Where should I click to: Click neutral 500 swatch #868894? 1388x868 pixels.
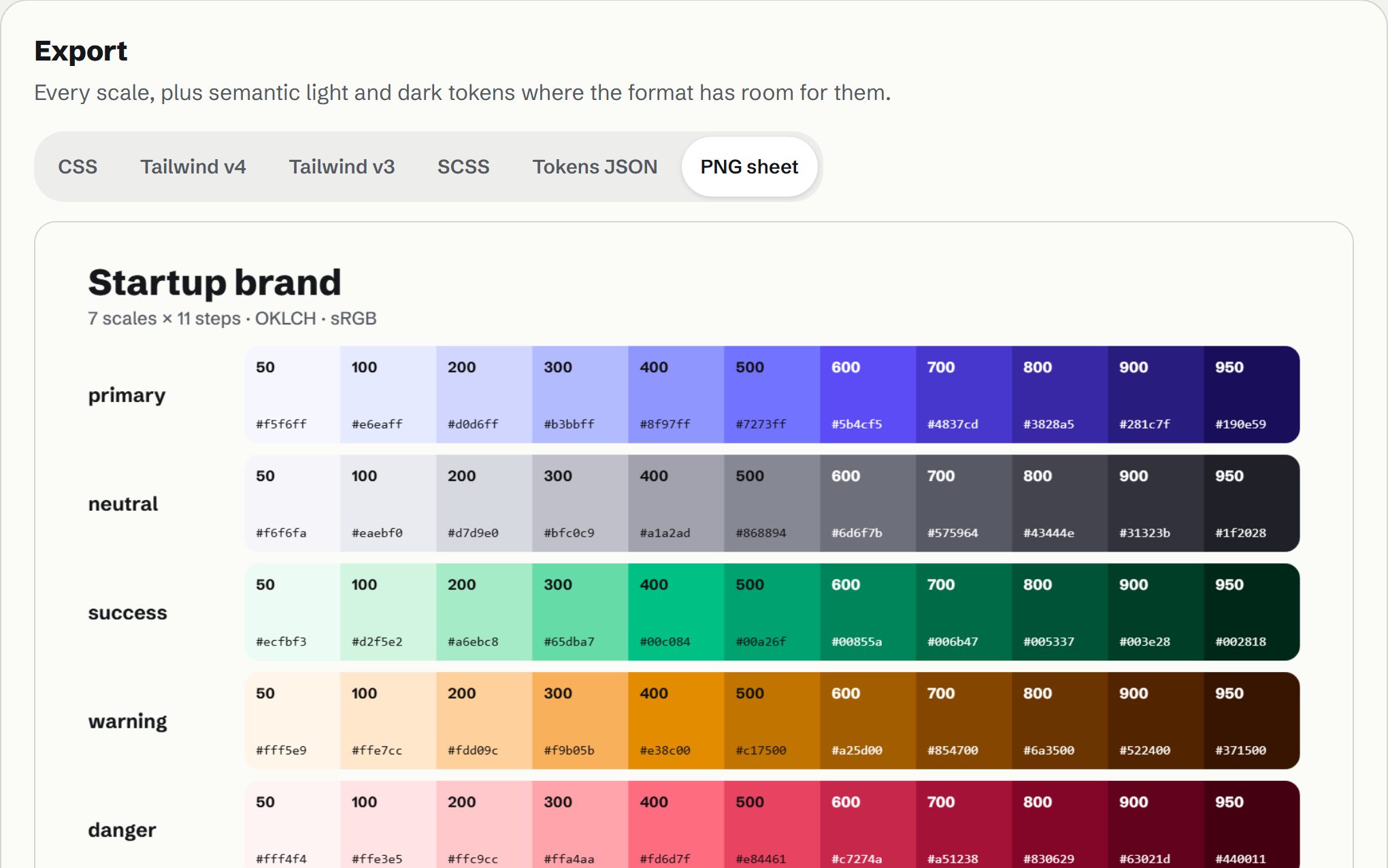click(772, 503)
